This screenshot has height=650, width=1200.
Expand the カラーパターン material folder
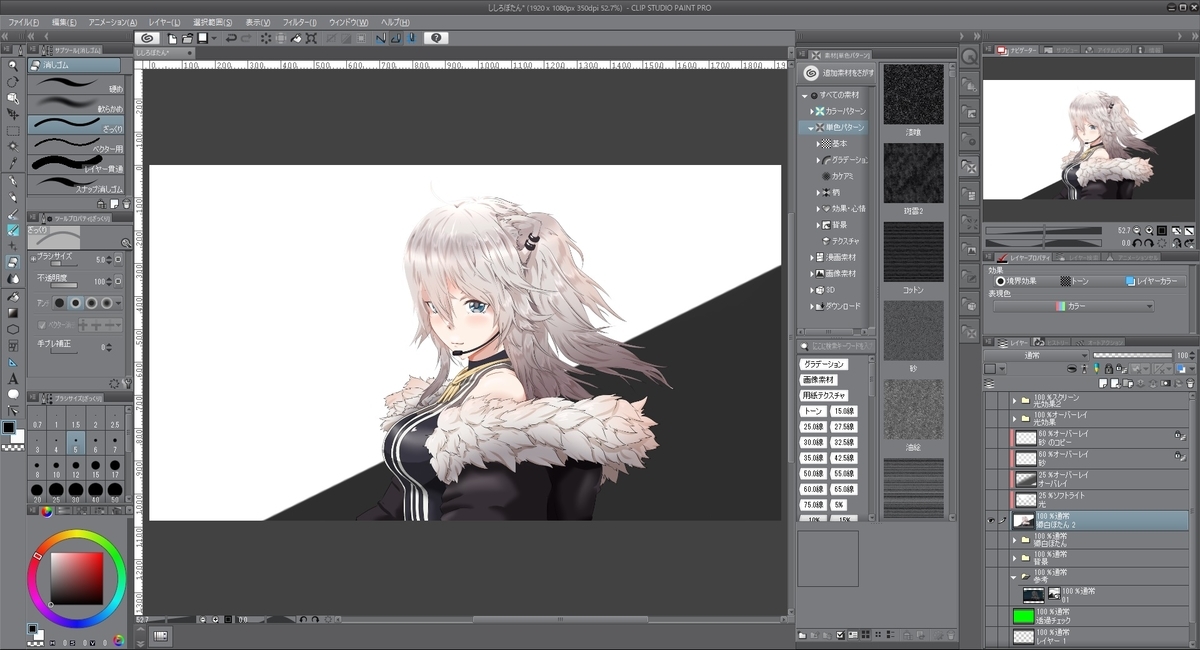pyautogui.click(x=811, y=111)
